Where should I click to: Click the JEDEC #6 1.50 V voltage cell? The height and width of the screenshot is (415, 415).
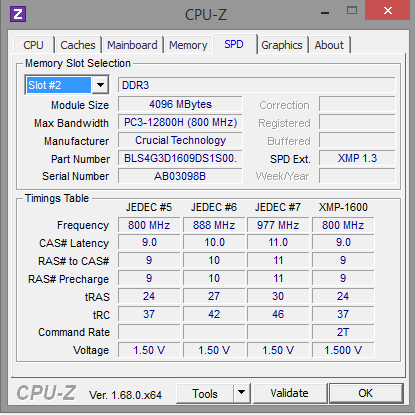tap(214, 350)
